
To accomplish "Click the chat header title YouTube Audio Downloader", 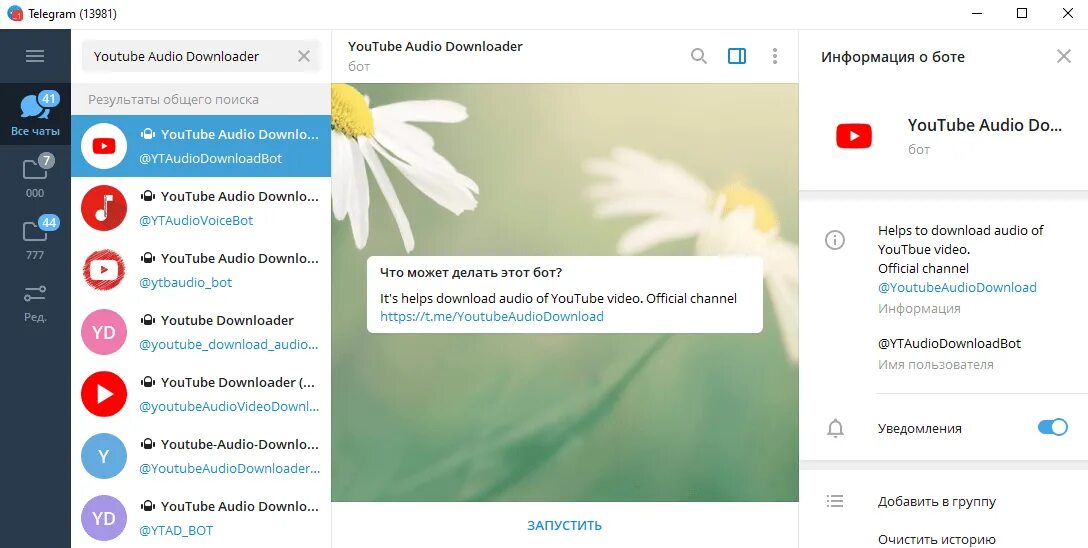I will click(x=435, y=46).
